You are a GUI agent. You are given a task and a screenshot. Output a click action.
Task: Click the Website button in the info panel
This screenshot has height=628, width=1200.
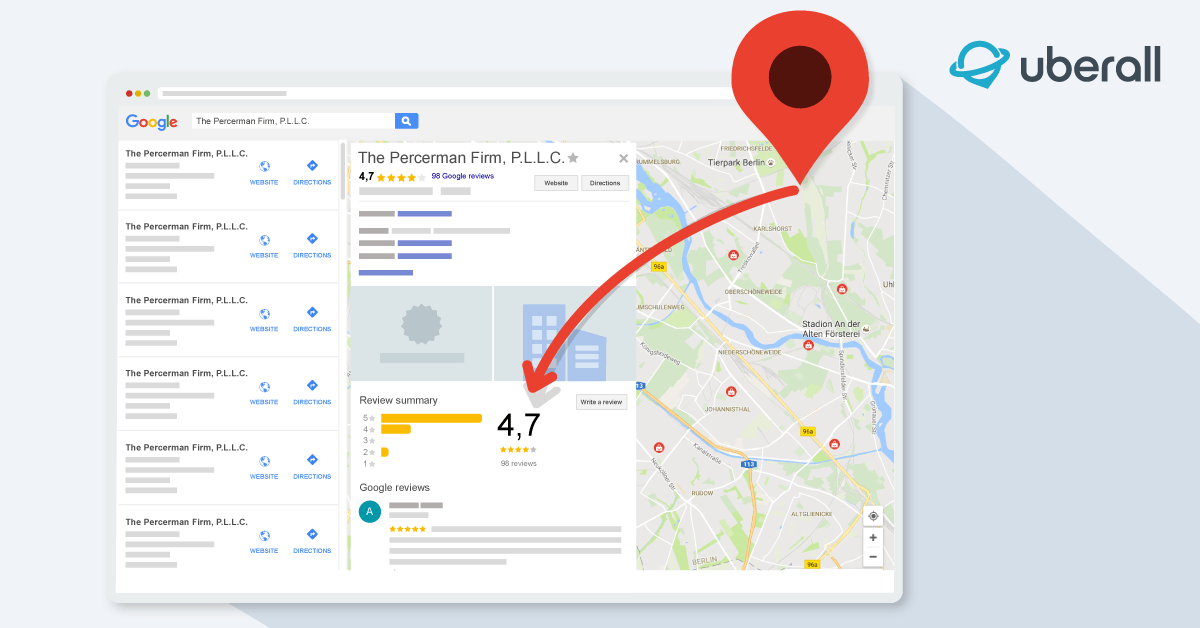556,183
